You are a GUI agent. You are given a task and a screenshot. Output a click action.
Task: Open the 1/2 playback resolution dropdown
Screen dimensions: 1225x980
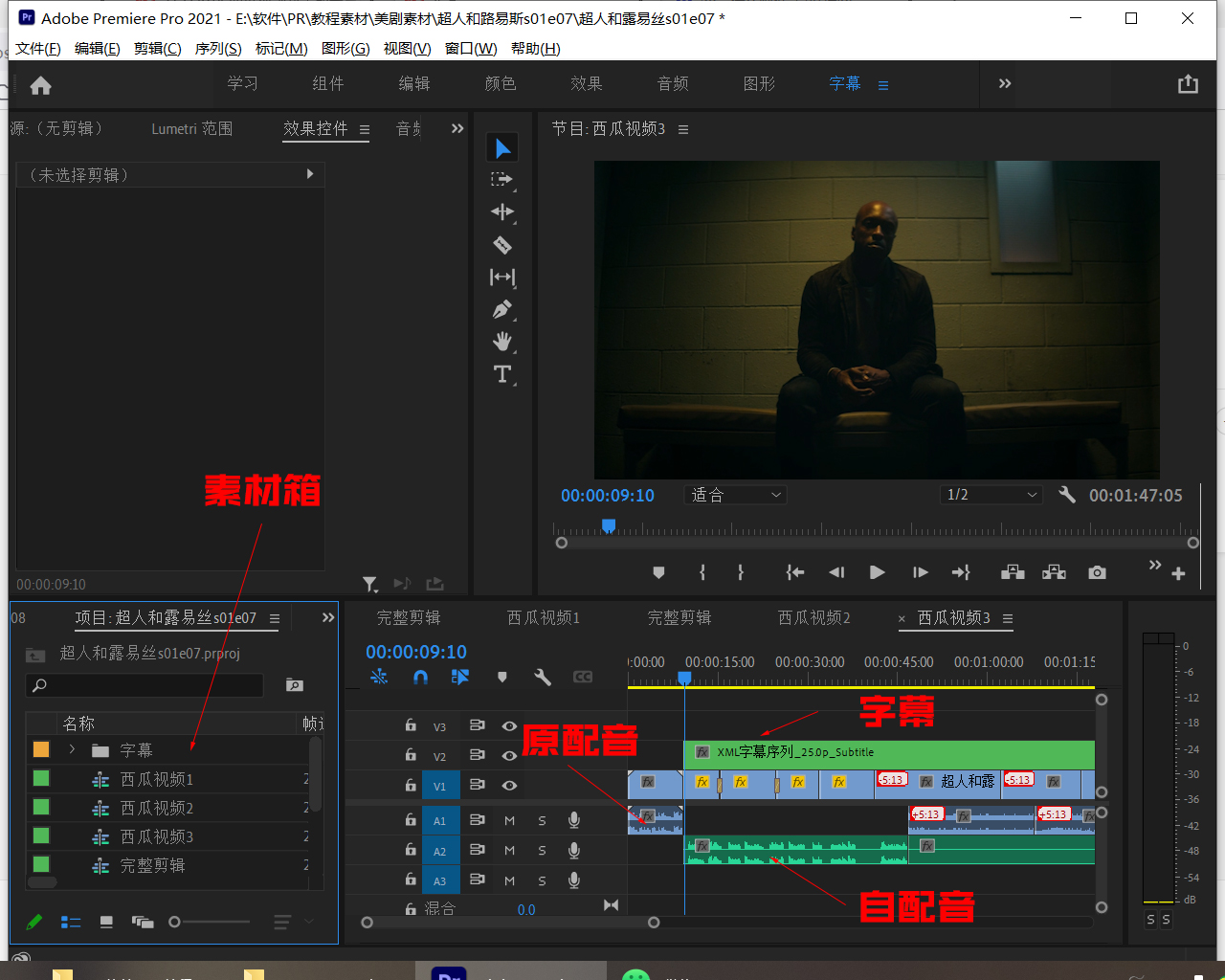pyautogui.click(x=991, y=495)
